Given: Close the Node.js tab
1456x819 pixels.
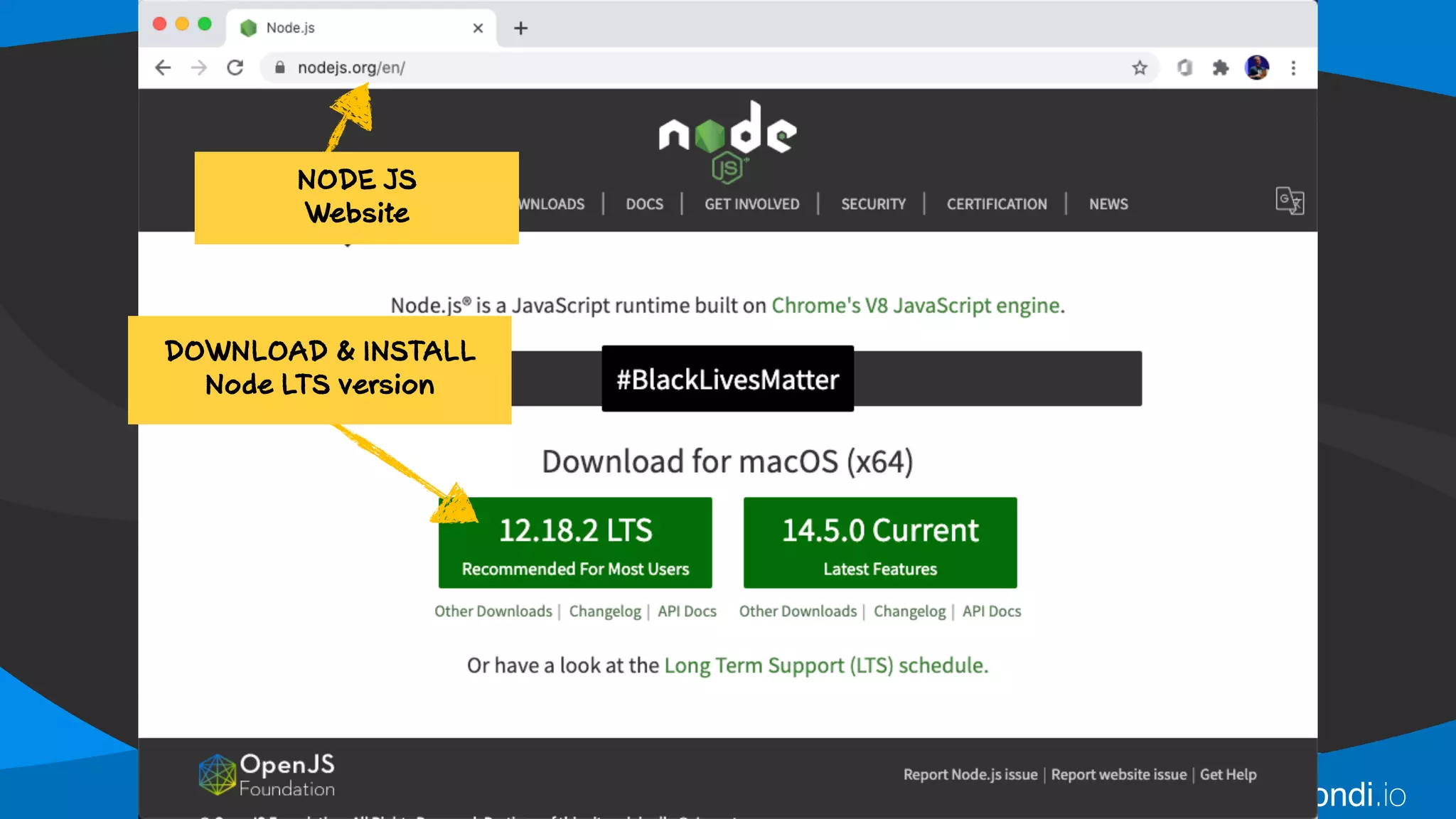Looking at the screenshot, I should (x=478, y=28).
